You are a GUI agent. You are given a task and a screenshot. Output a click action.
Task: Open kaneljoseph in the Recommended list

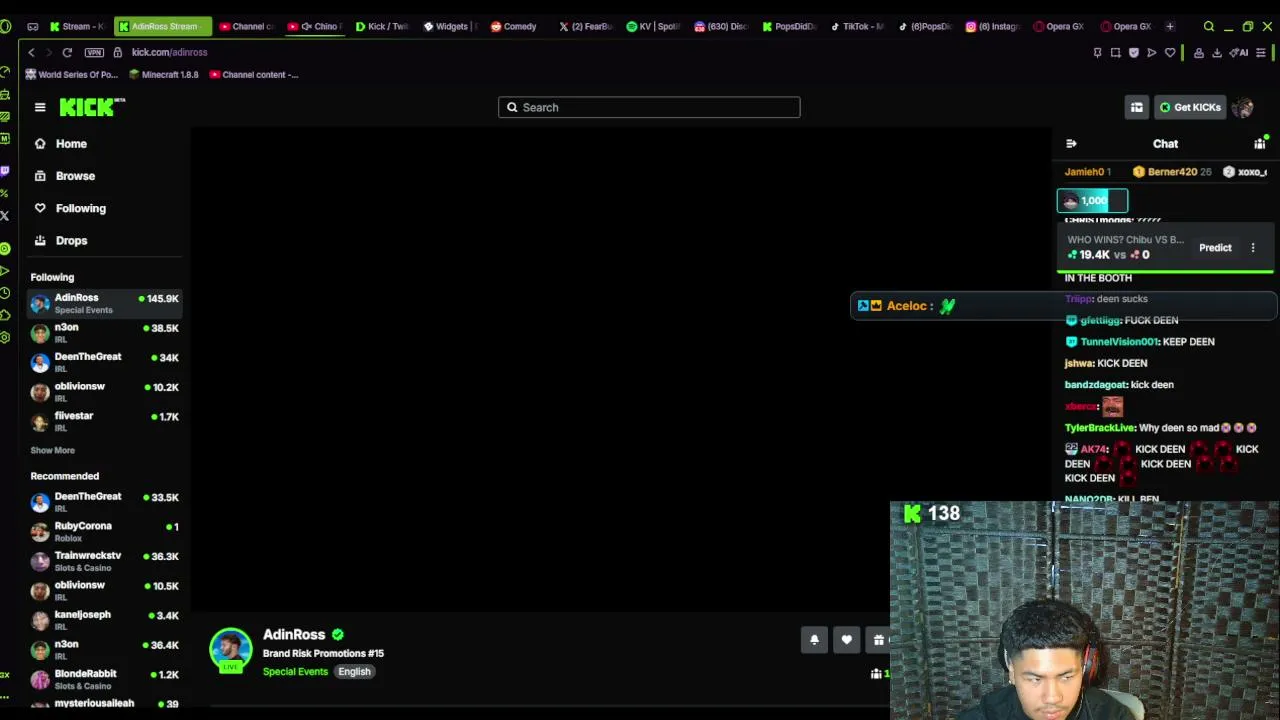coord(105,620)
